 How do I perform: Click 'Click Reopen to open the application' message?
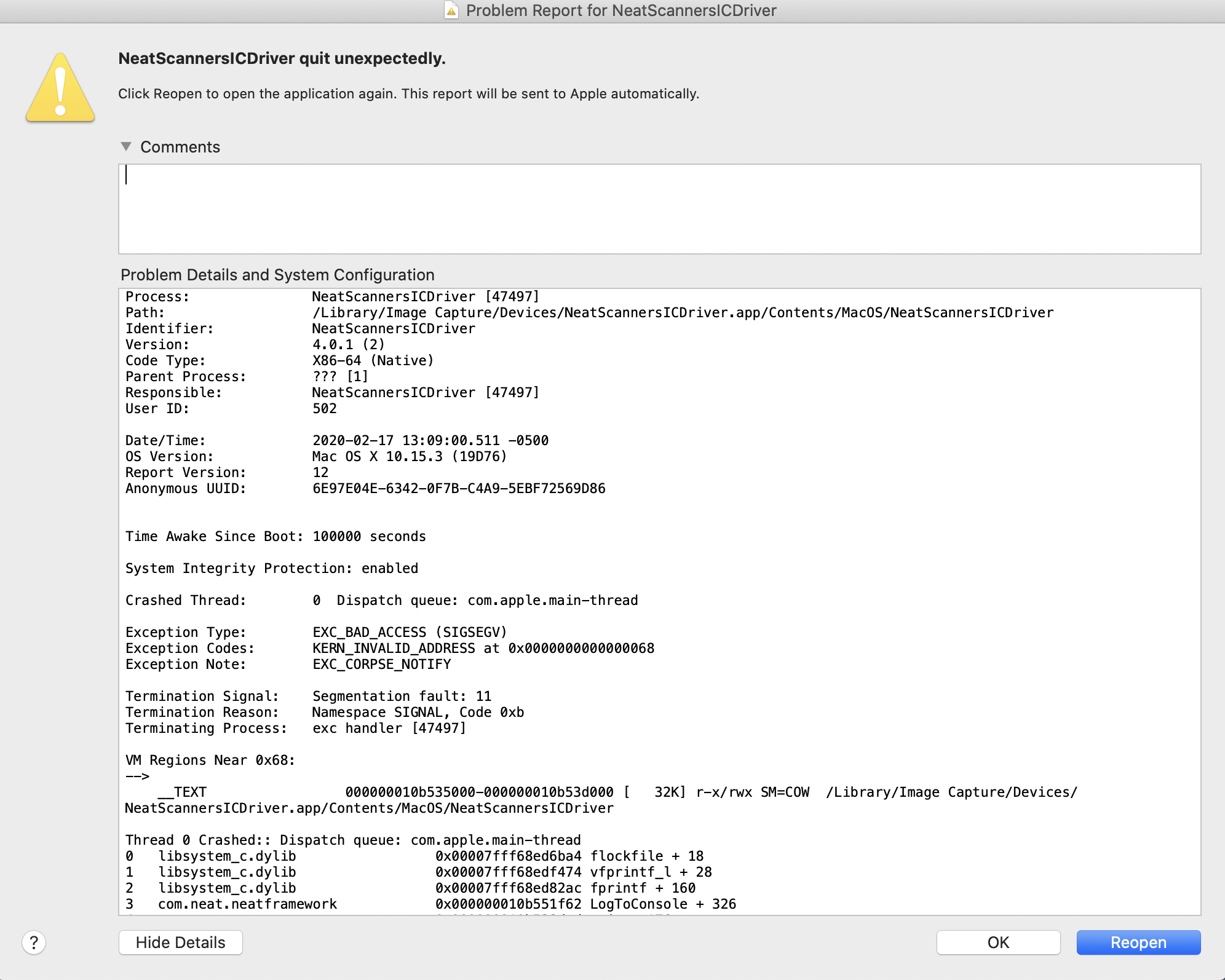[408, 93]
